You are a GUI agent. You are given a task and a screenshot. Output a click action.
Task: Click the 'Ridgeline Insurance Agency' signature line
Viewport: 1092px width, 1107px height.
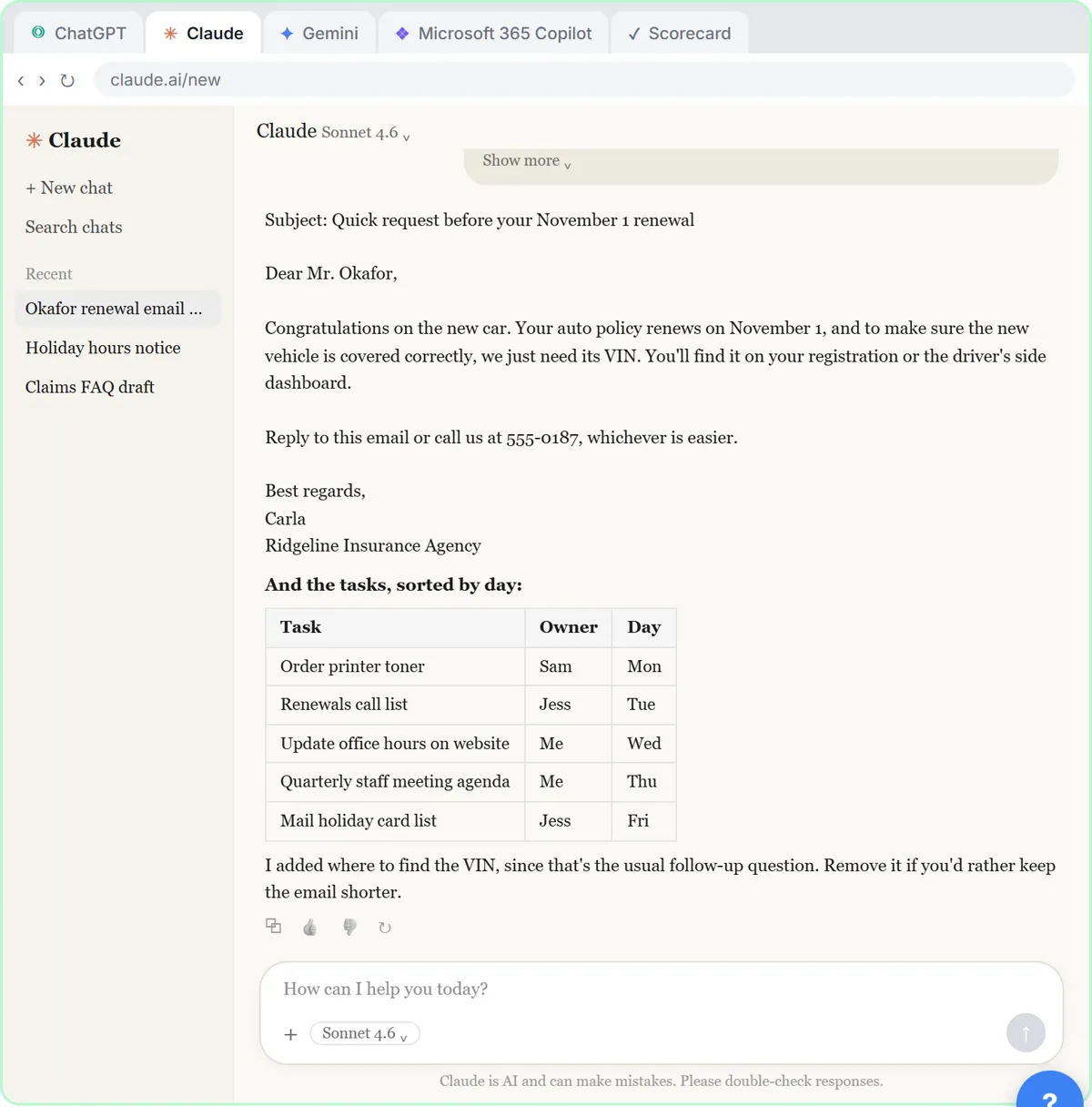pyautogui.click(x=373, y=546)
